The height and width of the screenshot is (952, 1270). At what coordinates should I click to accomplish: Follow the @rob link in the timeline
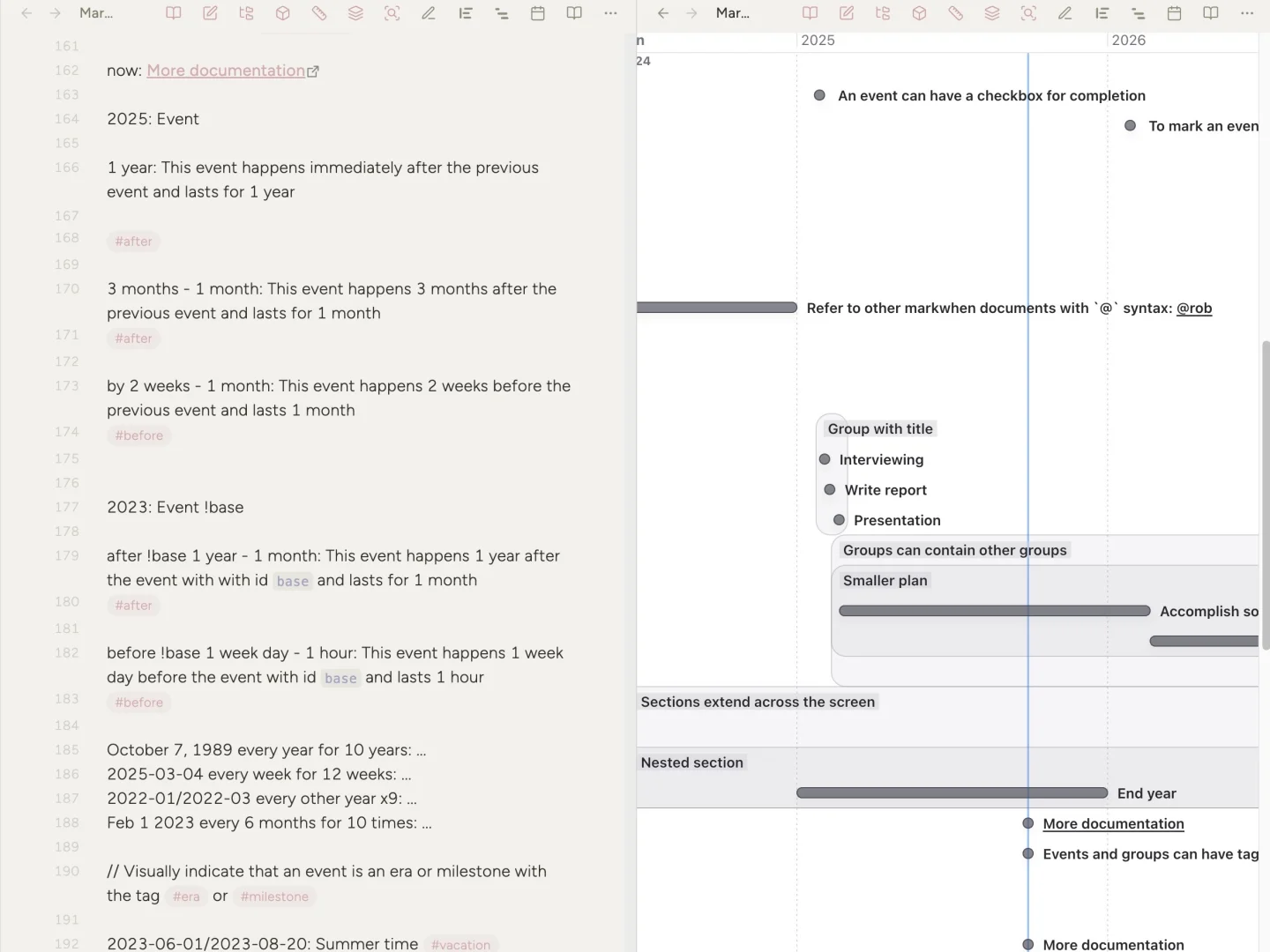click(x=1194, y=308)
